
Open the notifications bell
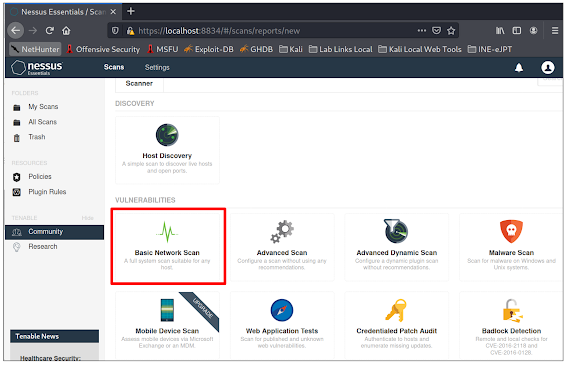click(519, 67)
